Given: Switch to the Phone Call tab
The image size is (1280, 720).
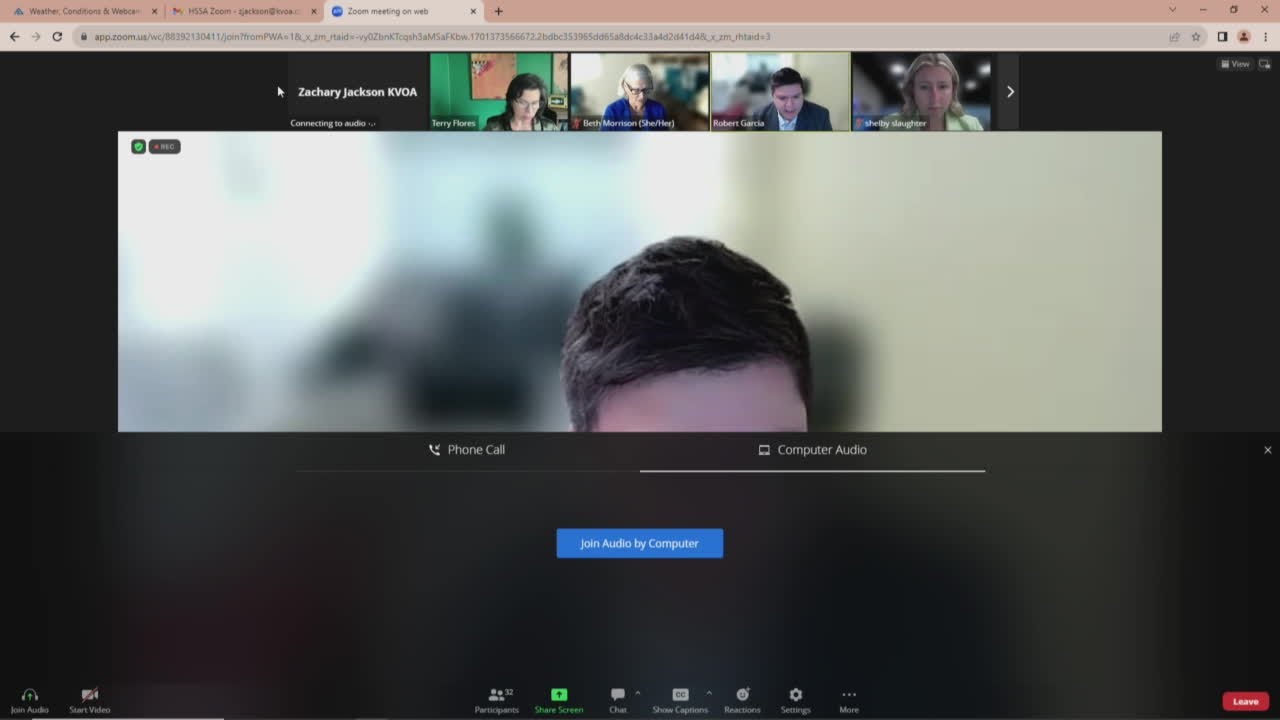Looking at the screenshot, I should pos(467,450).
